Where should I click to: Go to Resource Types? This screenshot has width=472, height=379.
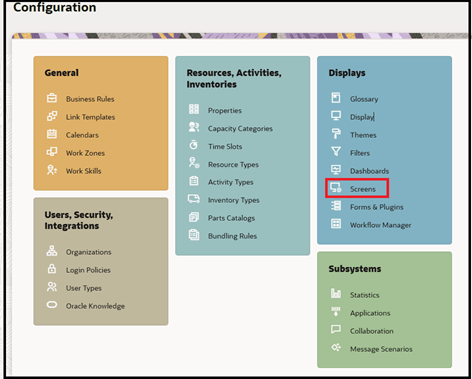(x=233, y=165)
